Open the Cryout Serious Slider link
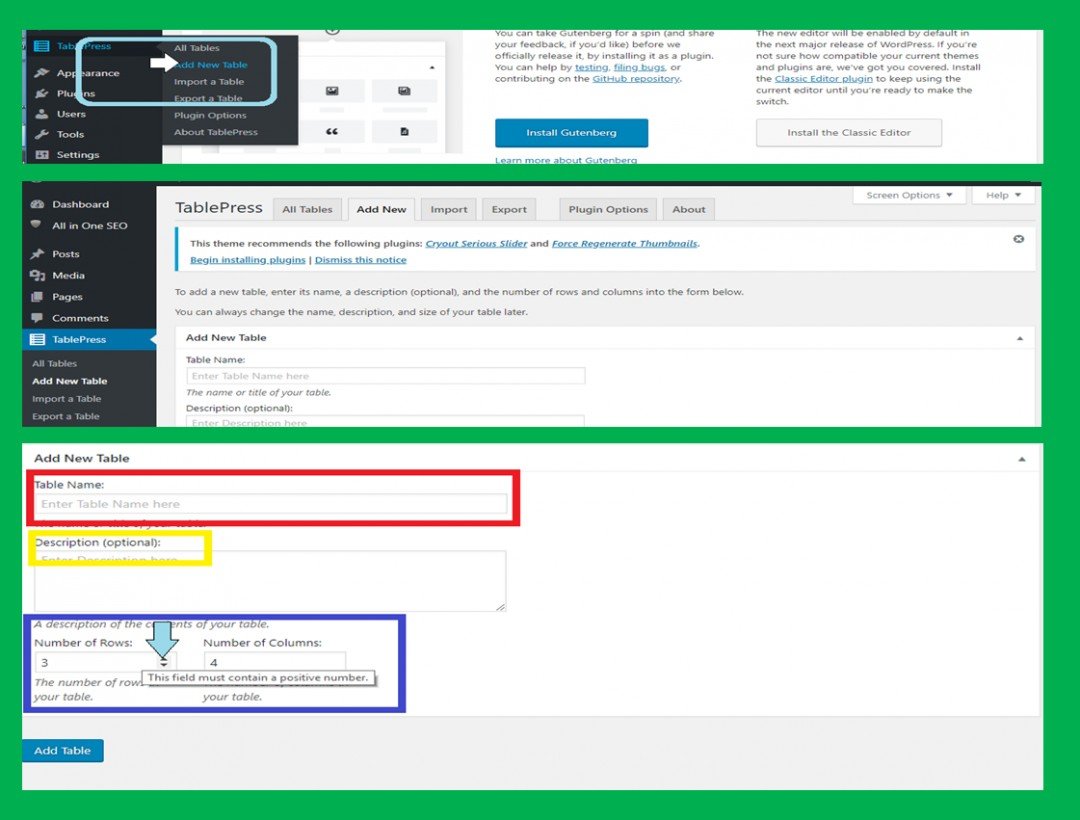The image size is (1080, 820). [x=476, y=243]
